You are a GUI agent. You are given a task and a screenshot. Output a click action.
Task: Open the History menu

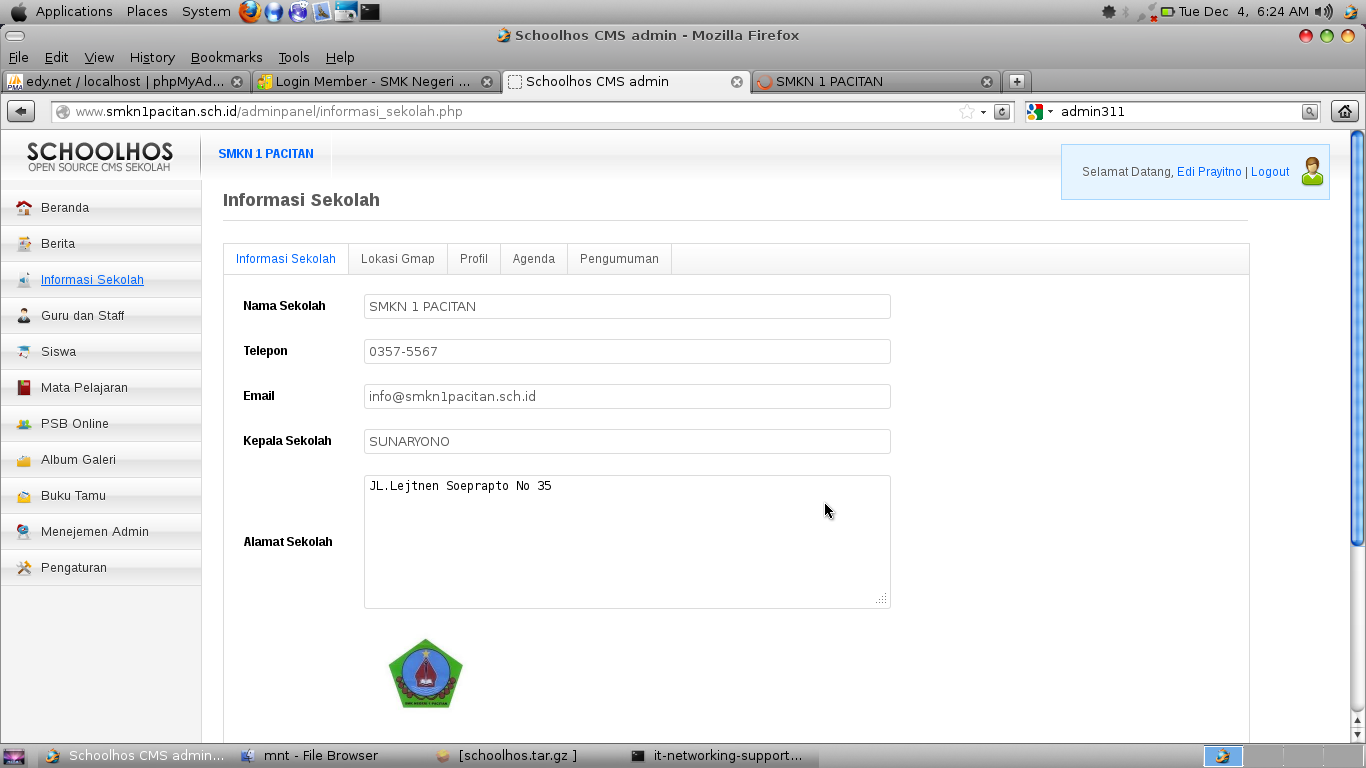(152, 57)
